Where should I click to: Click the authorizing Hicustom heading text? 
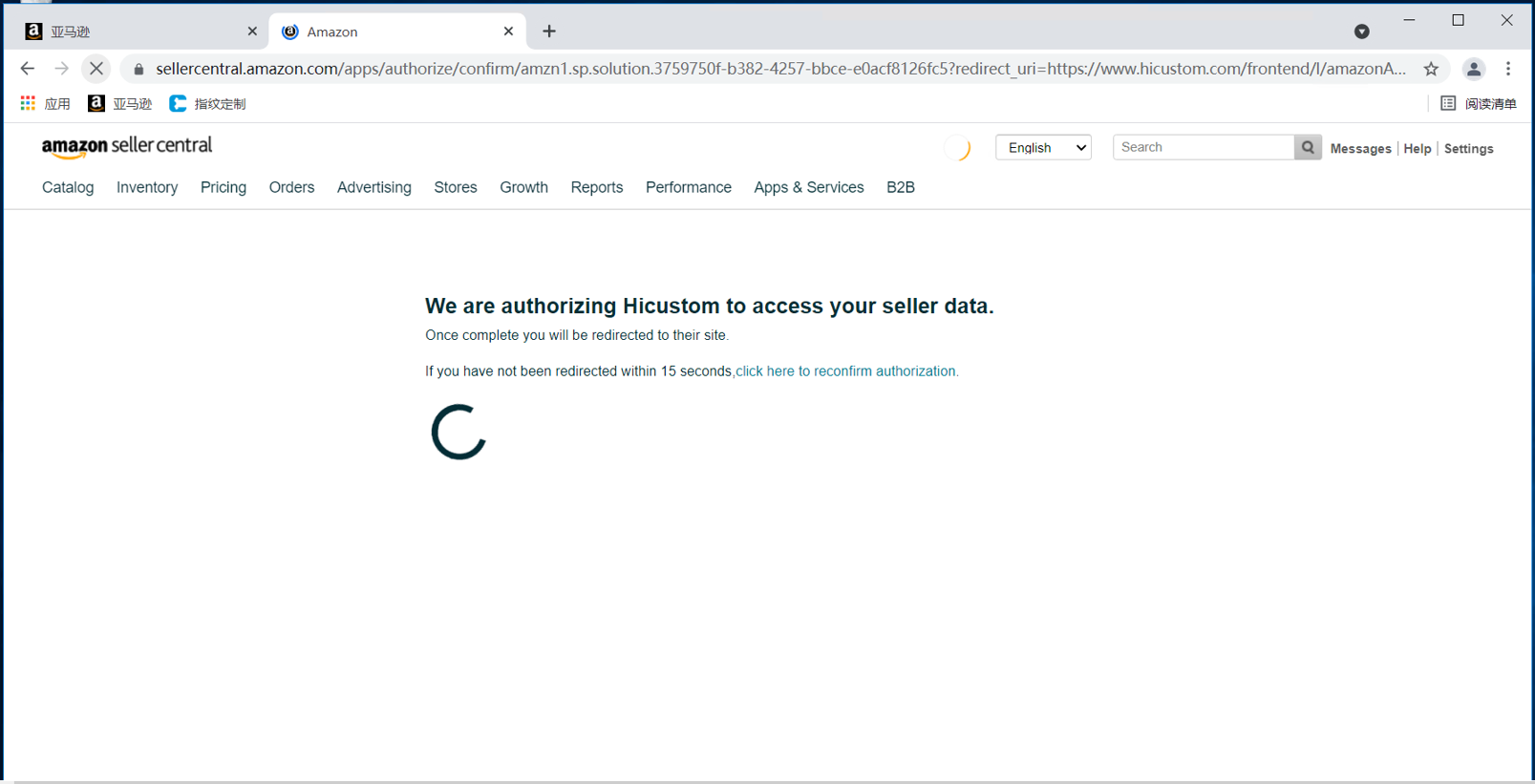click(x=710, y=306)
